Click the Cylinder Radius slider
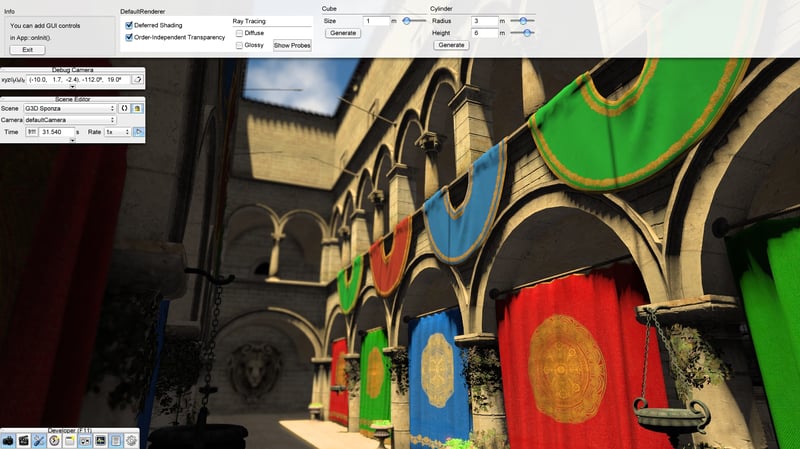 [522, 20]
